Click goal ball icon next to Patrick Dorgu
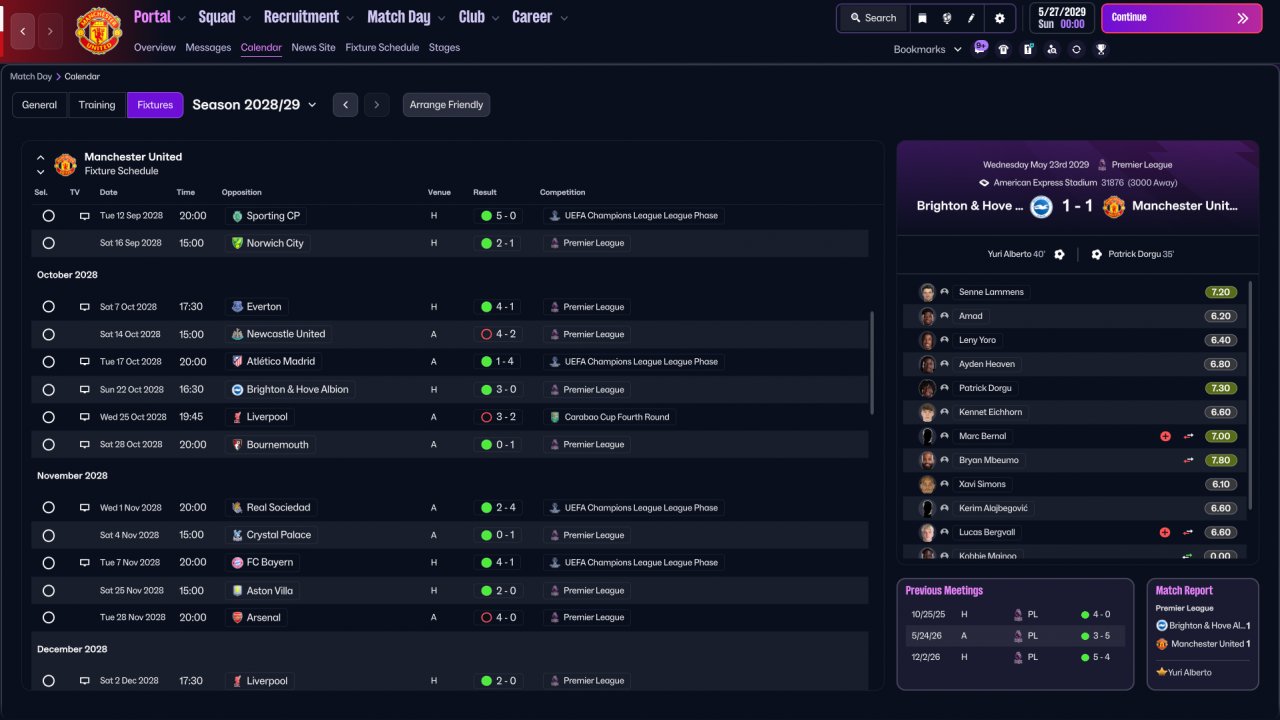Viewport: 1280px width, 720px height. (x=1096, y=254)
